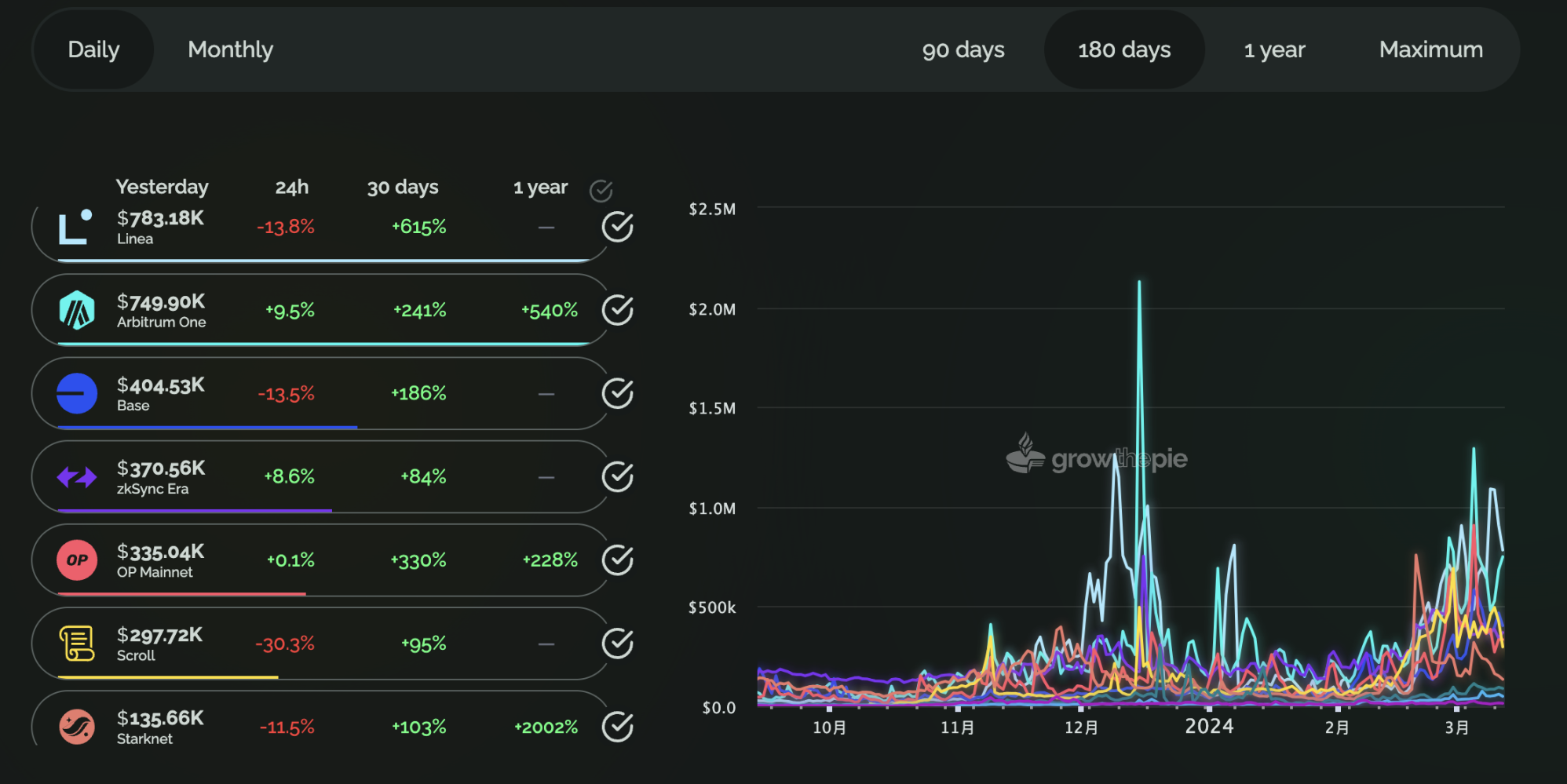Click Starknet's +2002% yearly change
This screenshot has height=784, width=1567.
[546, 727]
